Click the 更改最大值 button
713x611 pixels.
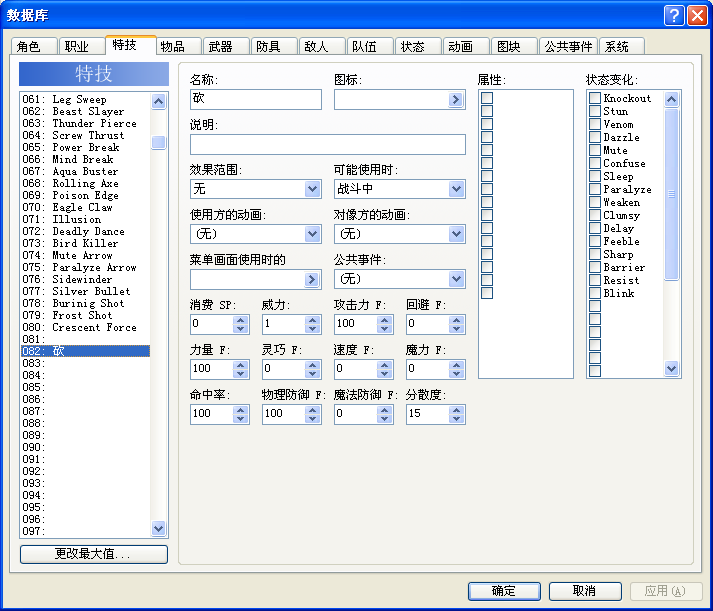(94, 554)
